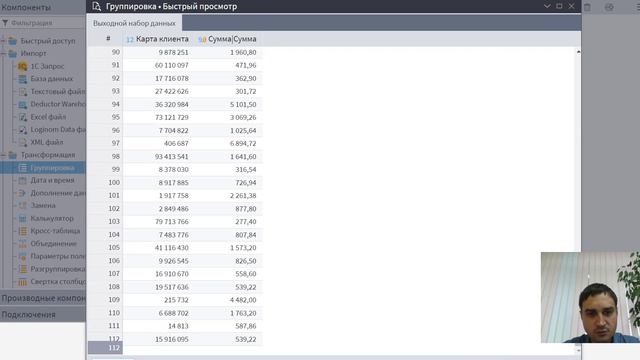The width and height of the screenshot is (640, 360).
Task: Click the scrollbar up arrow of data table
Action: pyautogui.click(x=578, y=52)
